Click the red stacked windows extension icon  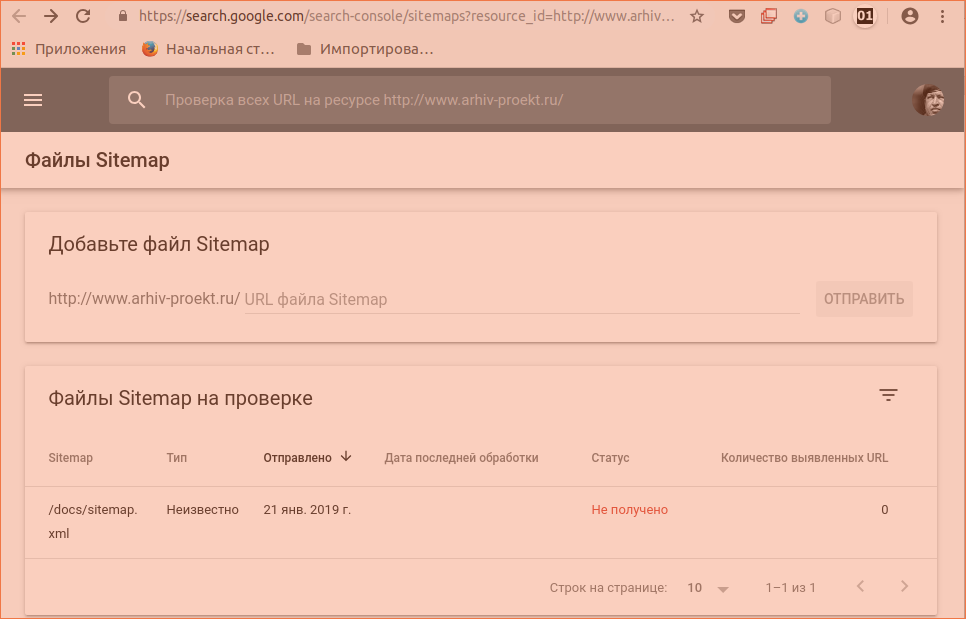tap(768, 17)
